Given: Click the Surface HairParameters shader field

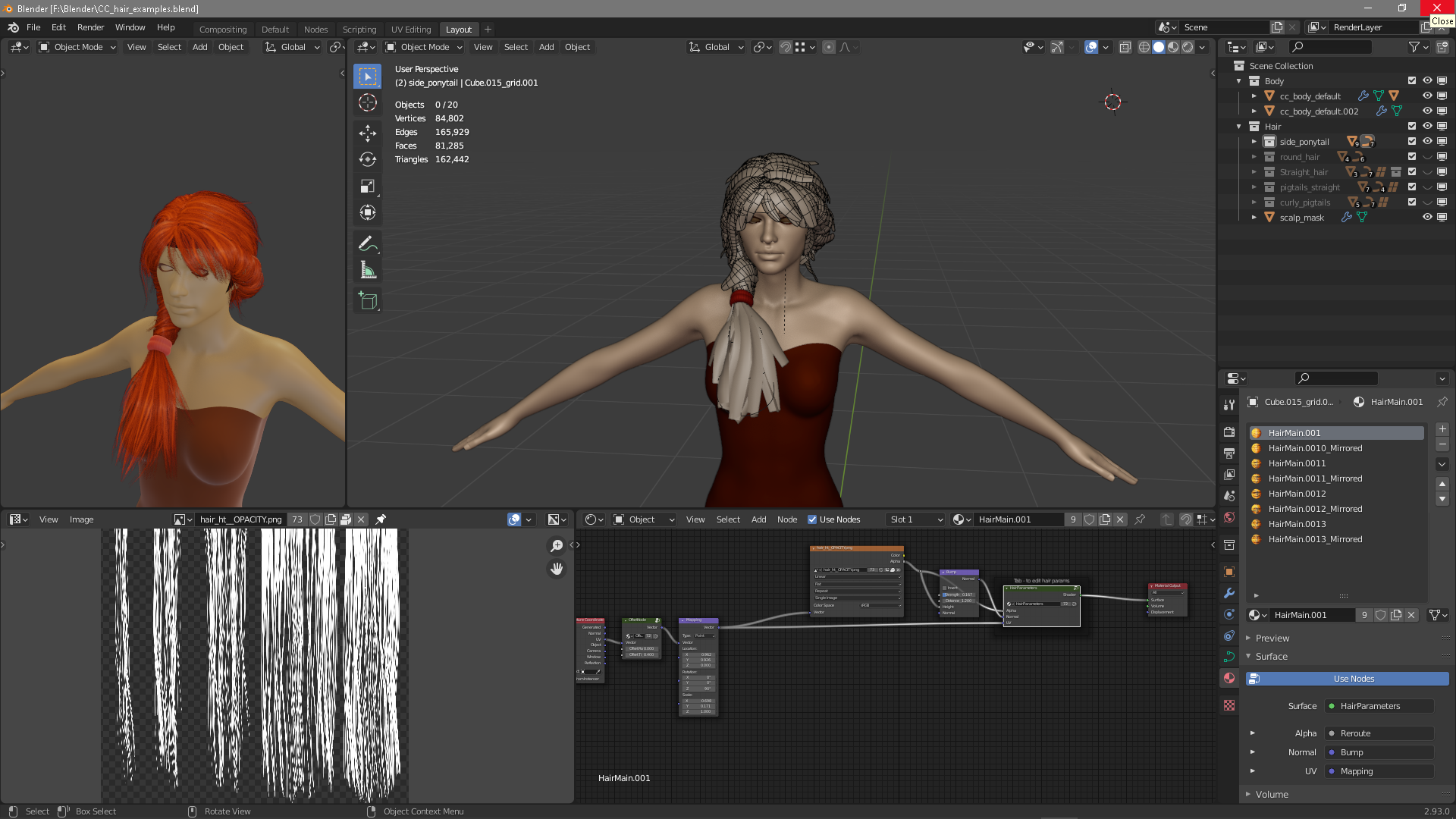Looking at the screenshot, I should 1379,706.
